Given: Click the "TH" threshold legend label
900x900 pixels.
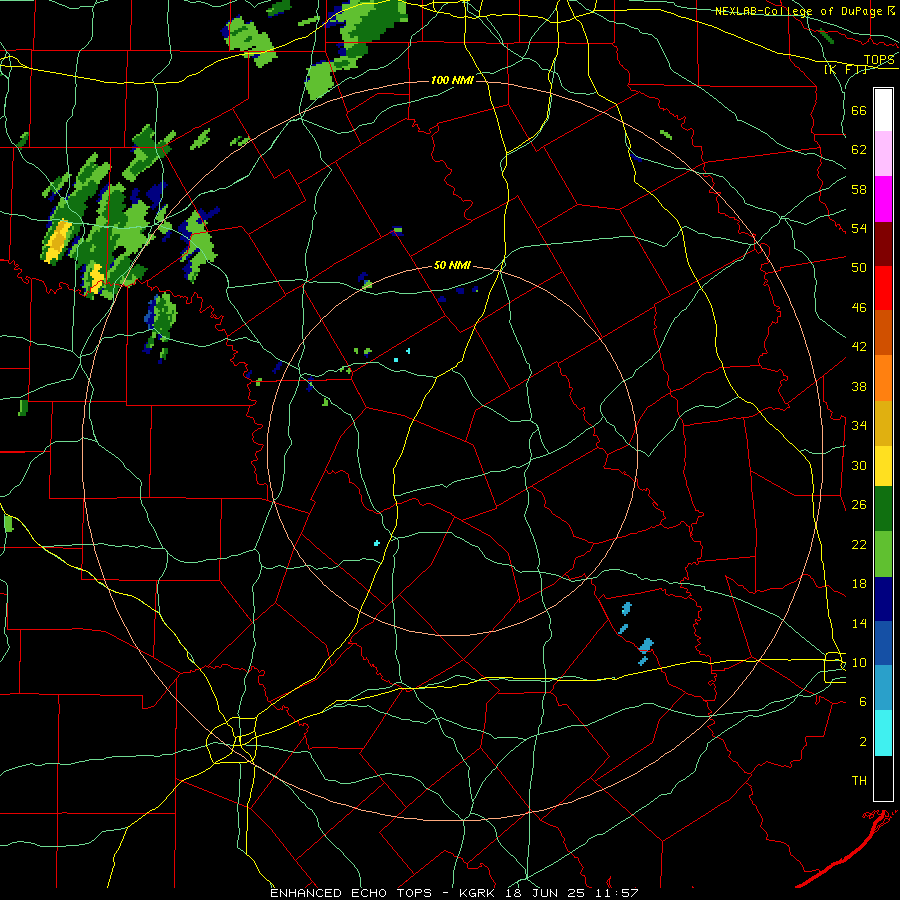Looking at the screenshot, I should click(859, 781).
